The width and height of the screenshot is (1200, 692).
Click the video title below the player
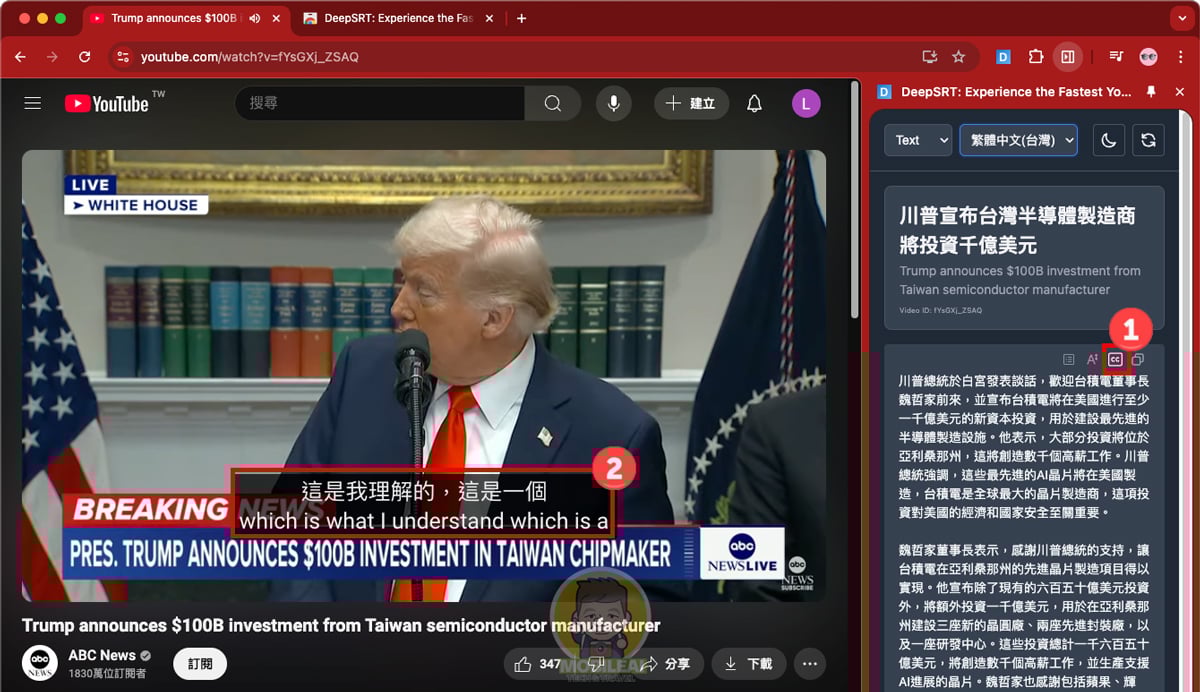coord(341,626)
